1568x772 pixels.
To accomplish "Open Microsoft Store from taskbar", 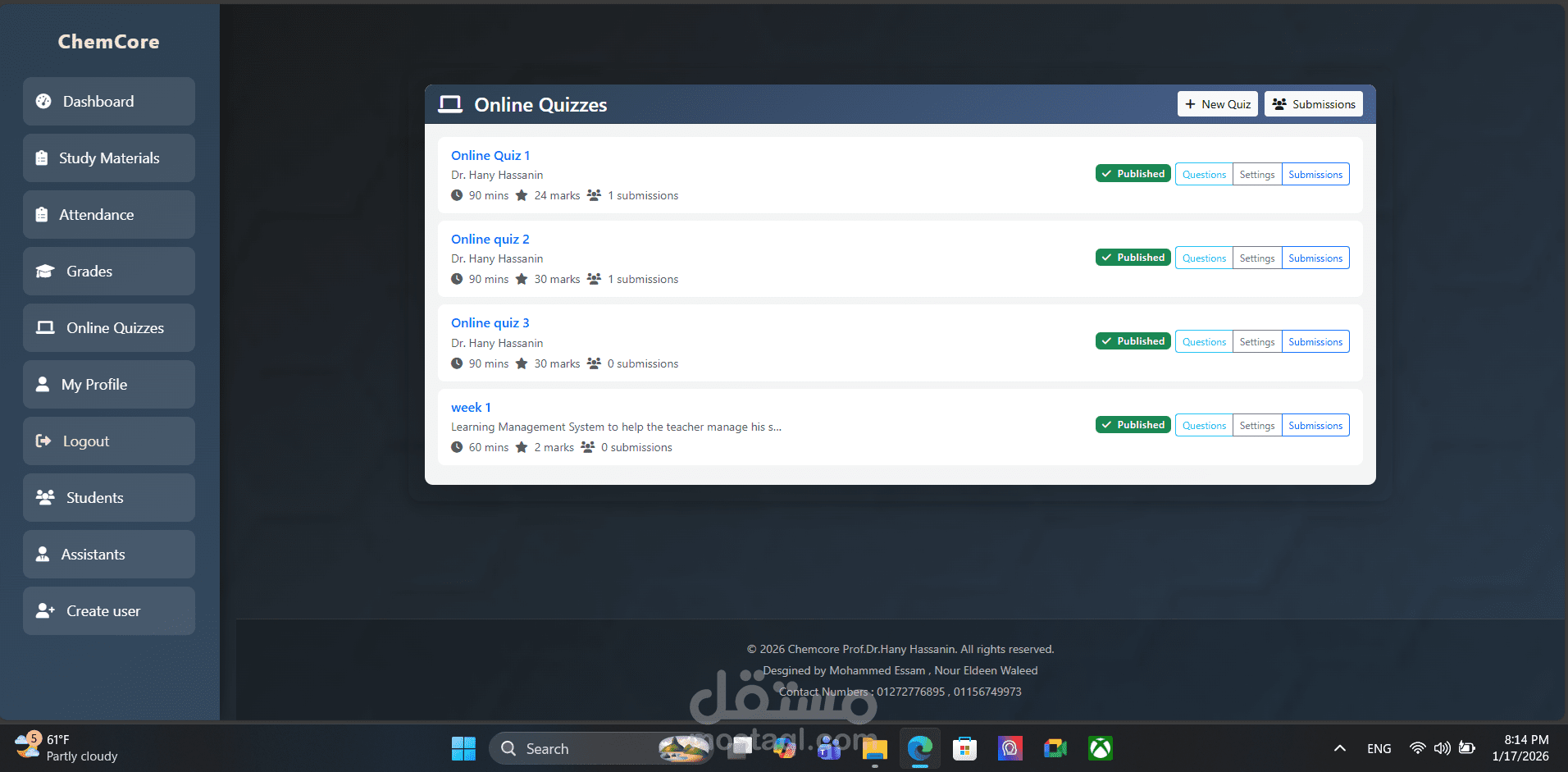I will coord(964,748).
